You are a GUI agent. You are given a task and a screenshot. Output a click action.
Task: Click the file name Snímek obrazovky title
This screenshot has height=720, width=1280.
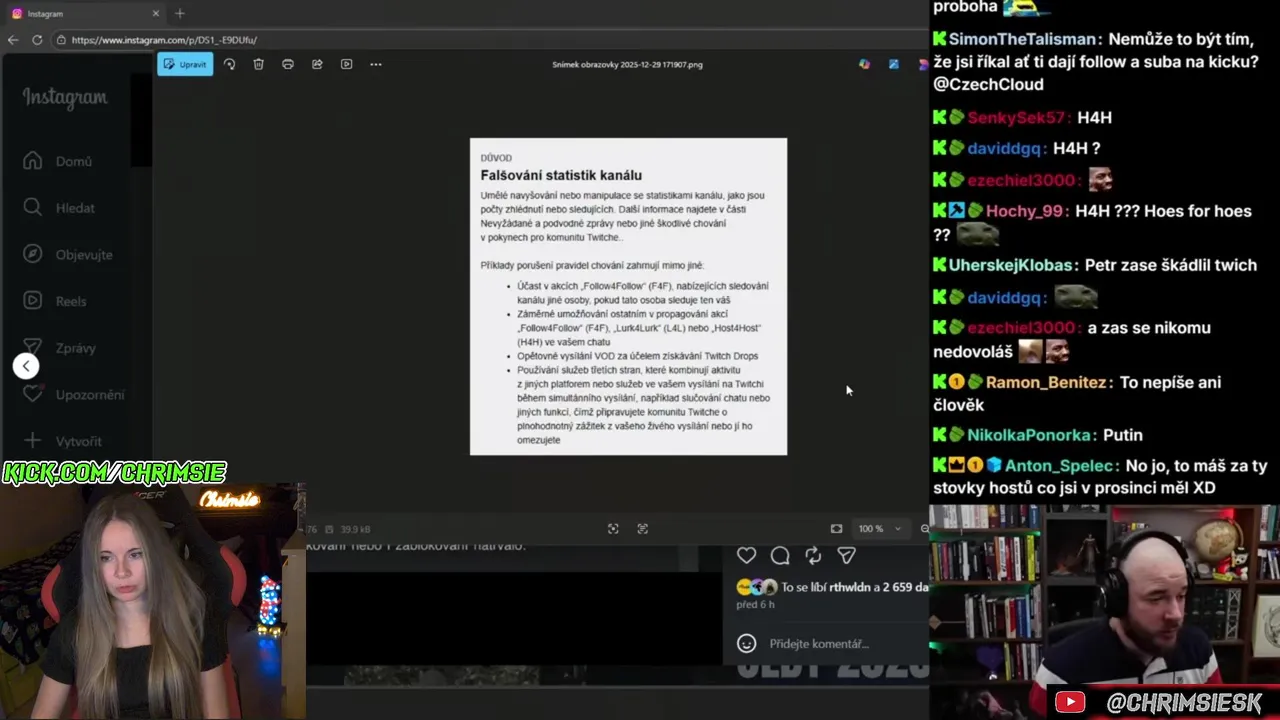pos(627,64)
